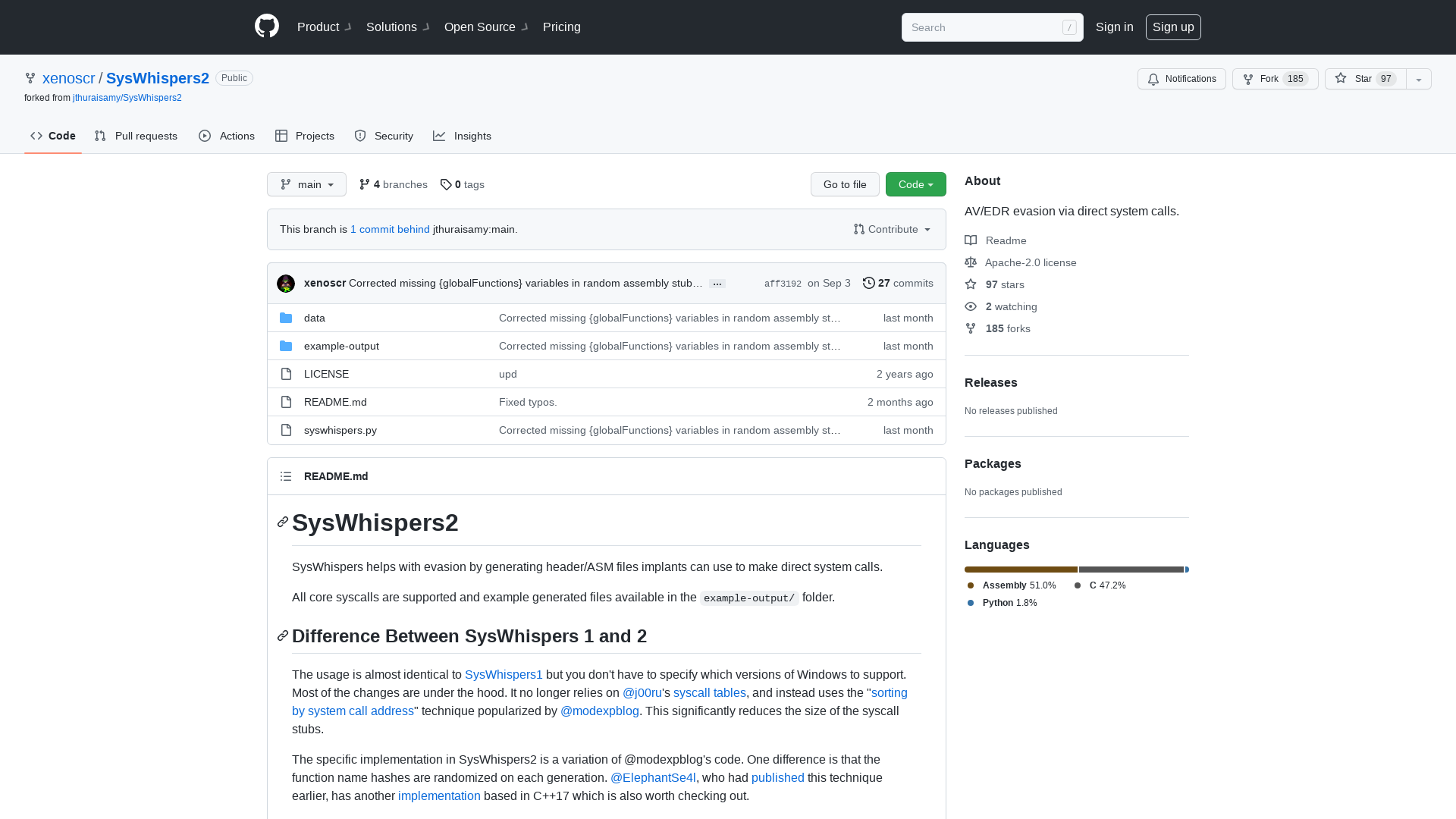The height and width of the screenshot is (819, 1456).
Task: Expand the Product menu
Action: (x=324, y=27)
